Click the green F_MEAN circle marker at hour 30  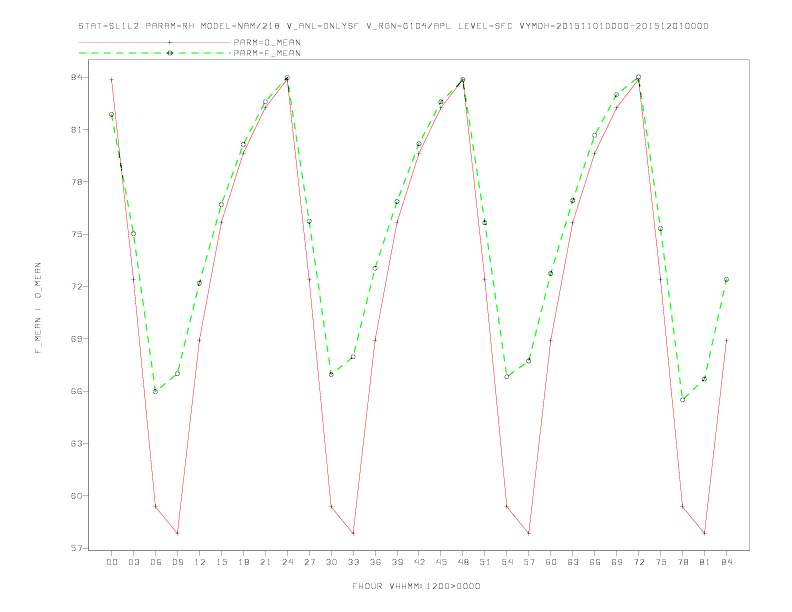tap(331, 374)
